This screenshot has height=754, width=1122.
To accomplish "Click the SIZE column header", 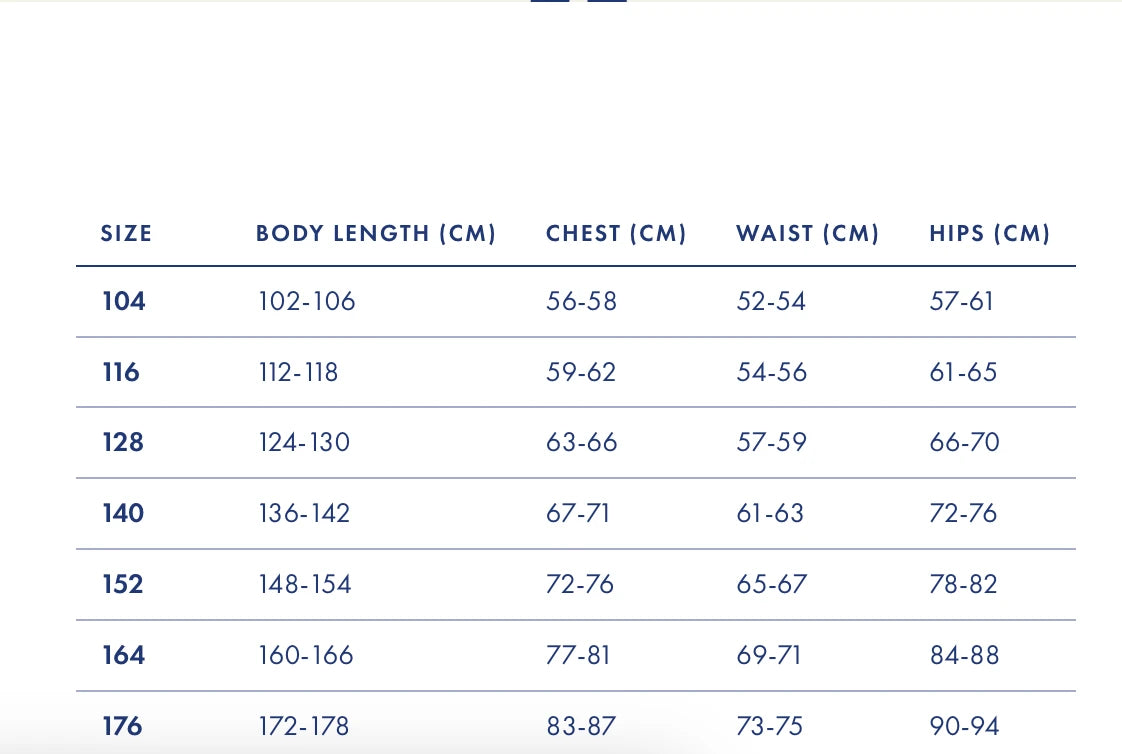I will click(x=126, y=234).
